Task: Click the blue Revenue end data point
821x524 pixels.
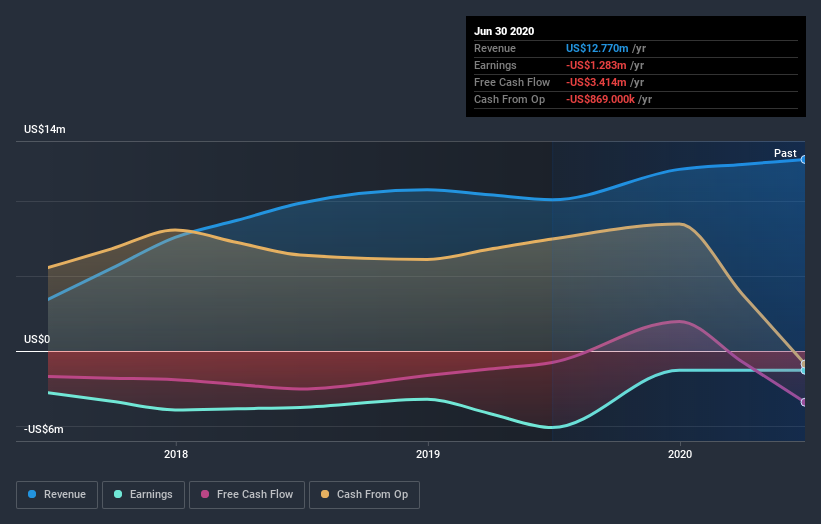Action: pyautogui.click(x=804, y=160)
